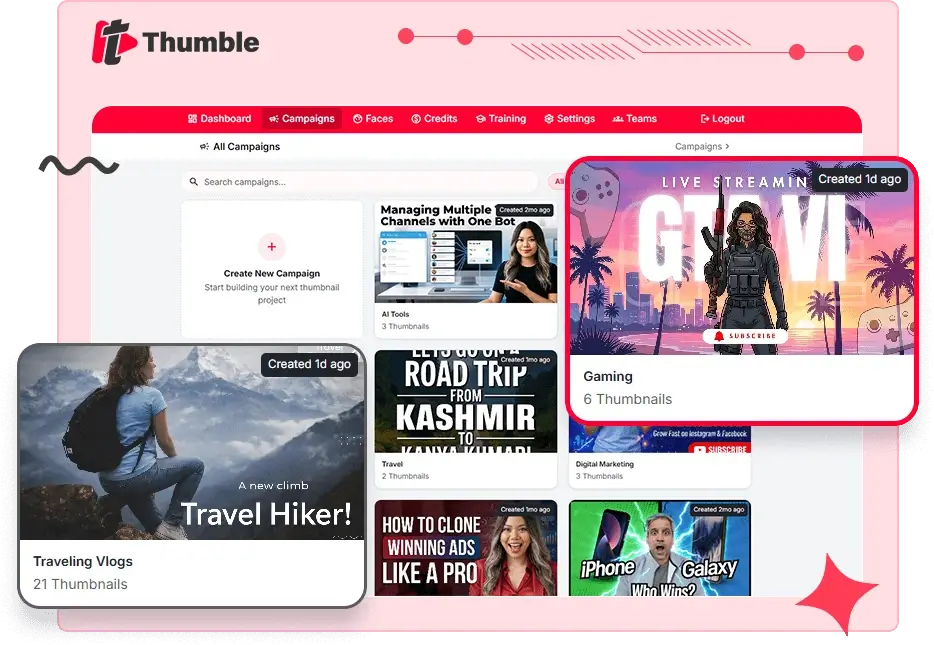
Task: Click the Logout link
Action: [723, 119]
